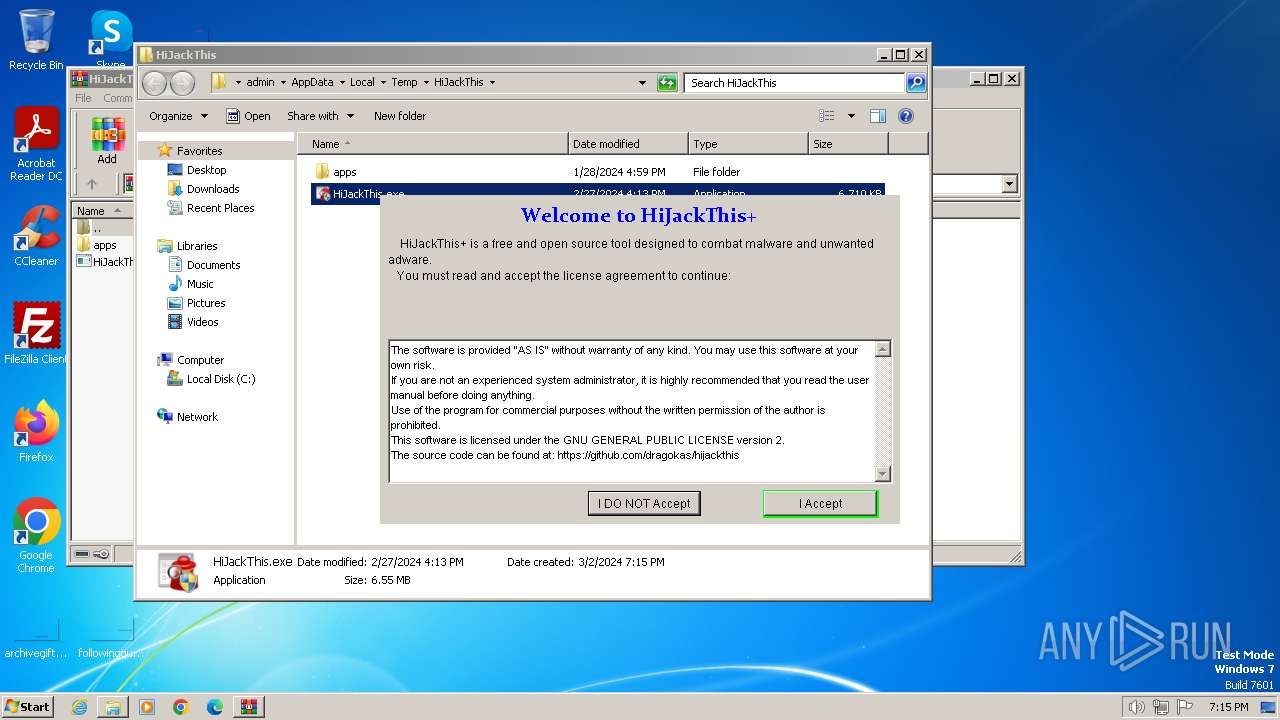Viewport: 1280px width, 720px height.
Task: Open the Organize menu
Action: pos(178,116)
